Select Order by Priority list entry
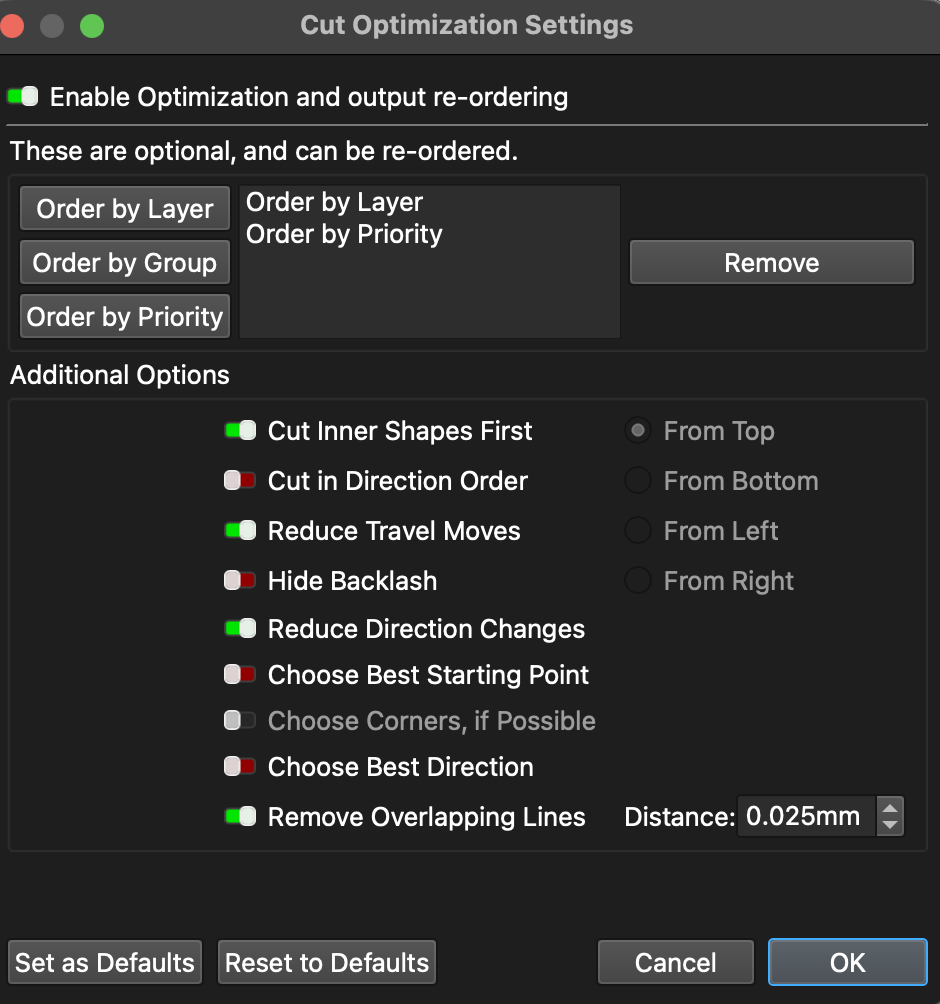This screenshot has width=940, height=1004. 344,234
